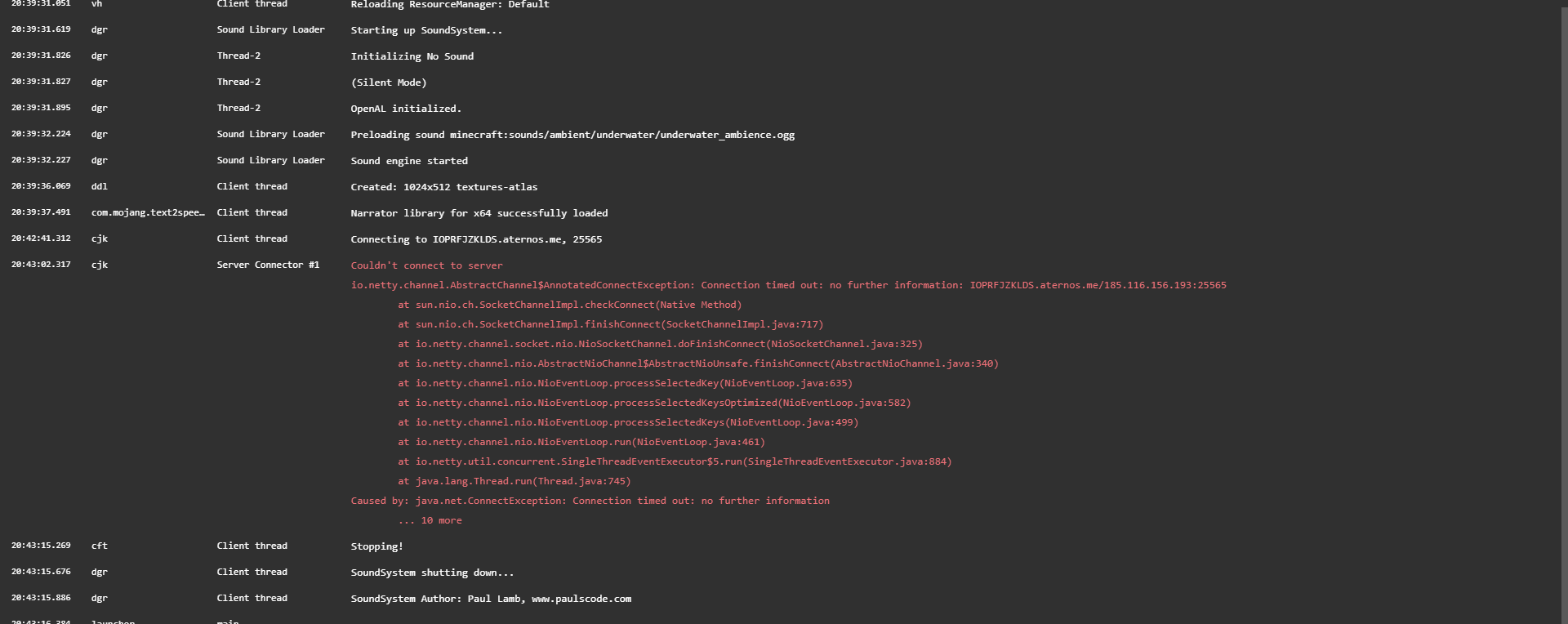Image resolution: width=1568 pixels, height=624 pixels.
Task: Select the "Created: 1024x512 textures-atlas" entry
Action: (x=444, y=187)
